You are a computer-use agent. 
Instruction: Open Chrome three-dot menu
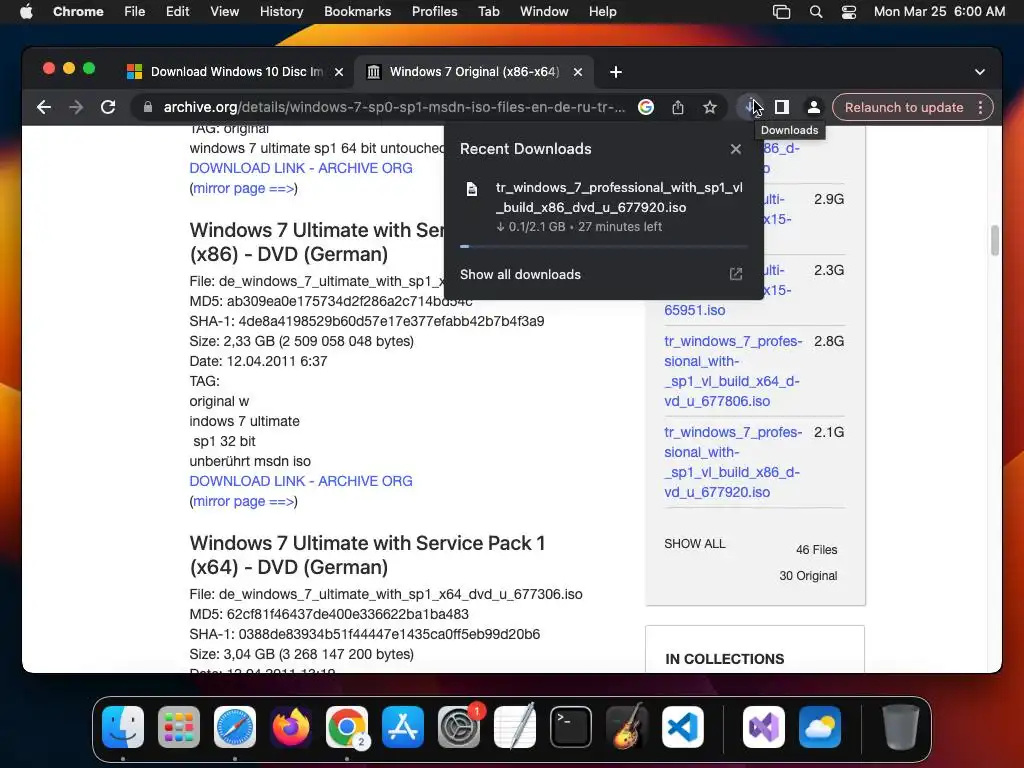click(x=980, y=107)
